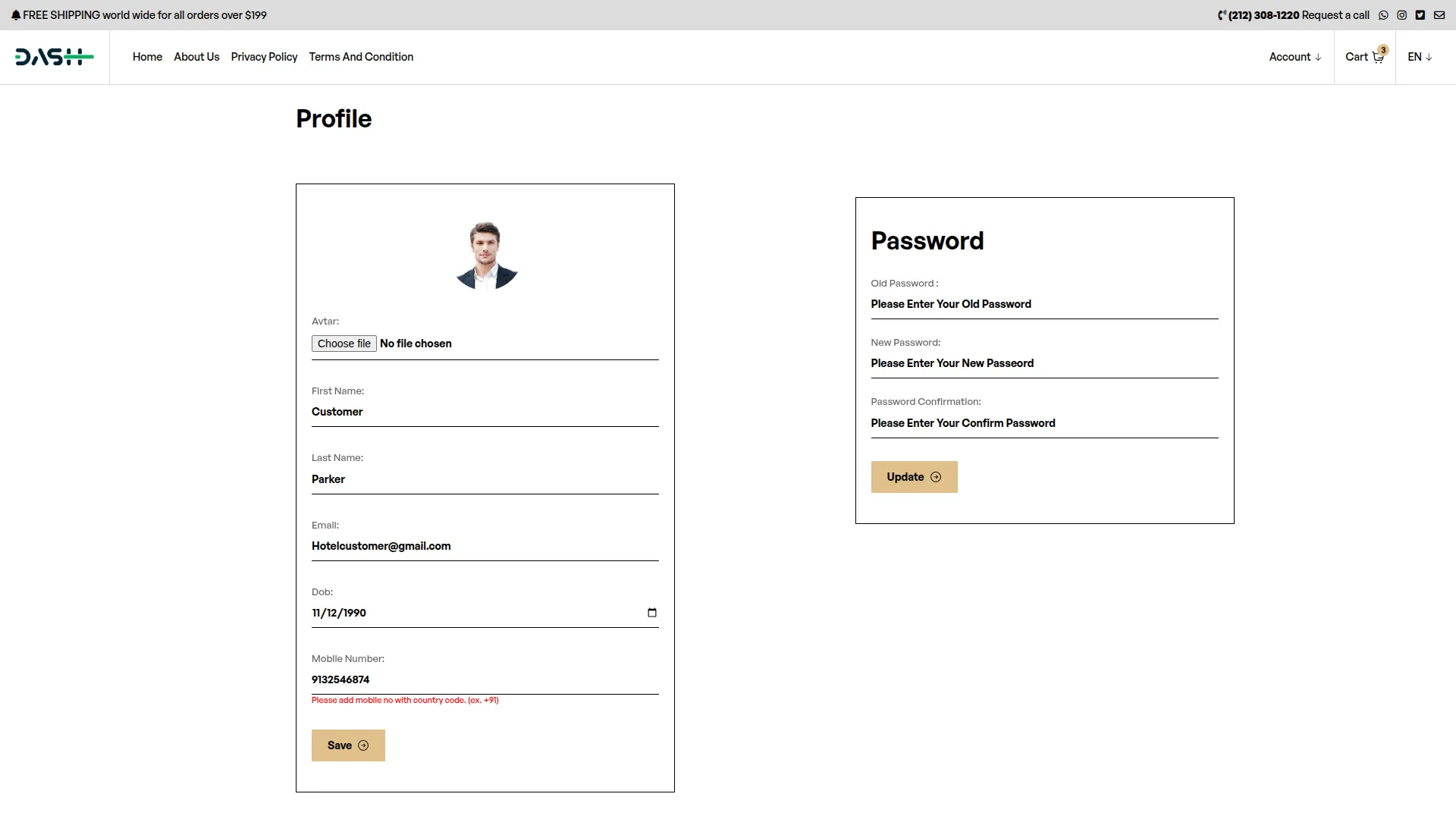Viewport: 1456px width, 819px height.
Task: Open the Twitter social icon
Action: [x=1420, y=15]
